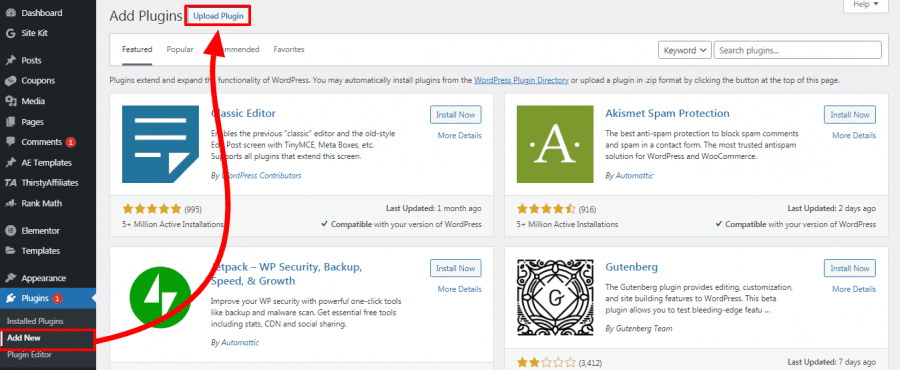Image resolution: width=900 pixels, height=370 pixels.
Task: Click the Classic Editor 5-star rating
Action: [x=152, y=209]
